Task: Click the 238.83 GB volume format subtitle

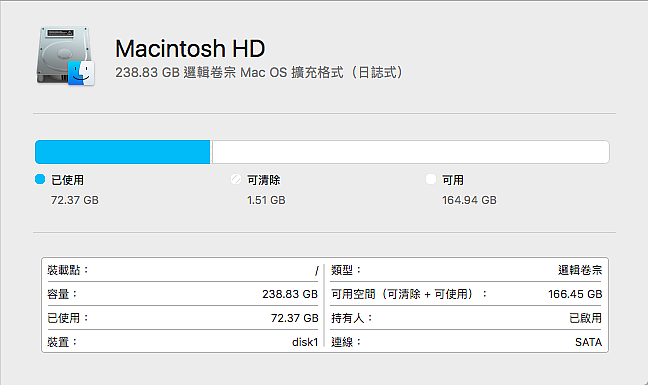Action: click(259, 73)
